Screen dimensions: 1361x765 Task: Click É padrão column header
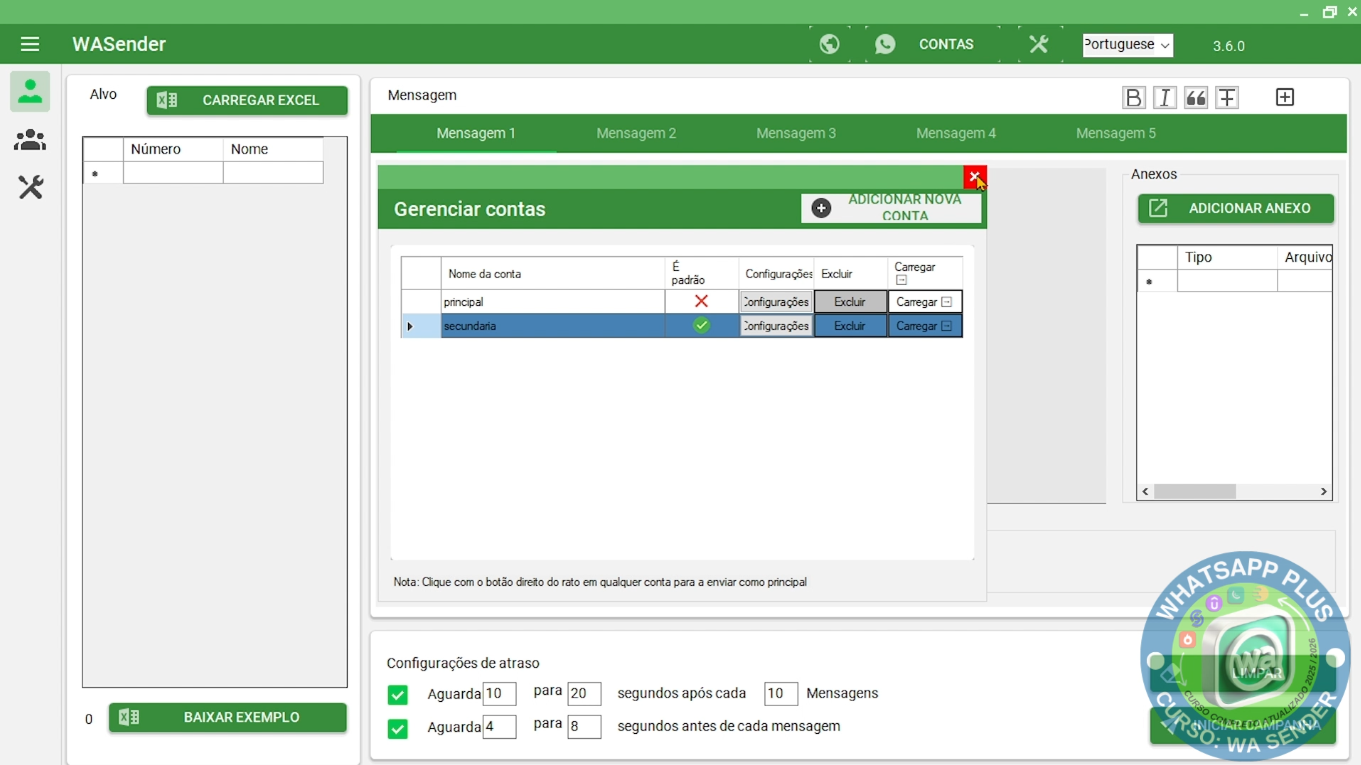click(x=702, y=274)
